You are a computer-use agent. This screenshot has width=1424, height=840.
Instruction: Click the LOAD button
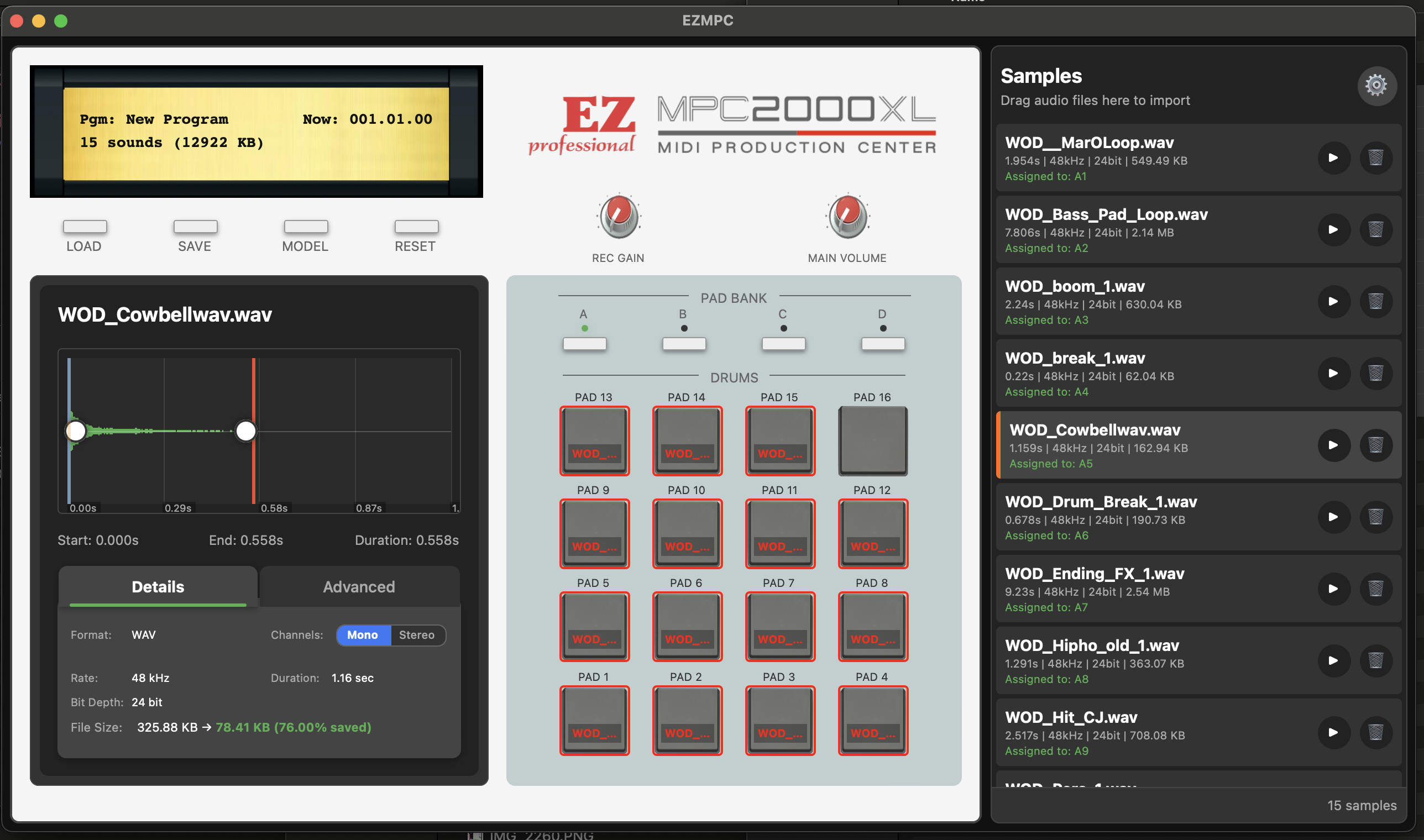pyautogui.click(x=85, y=227)
